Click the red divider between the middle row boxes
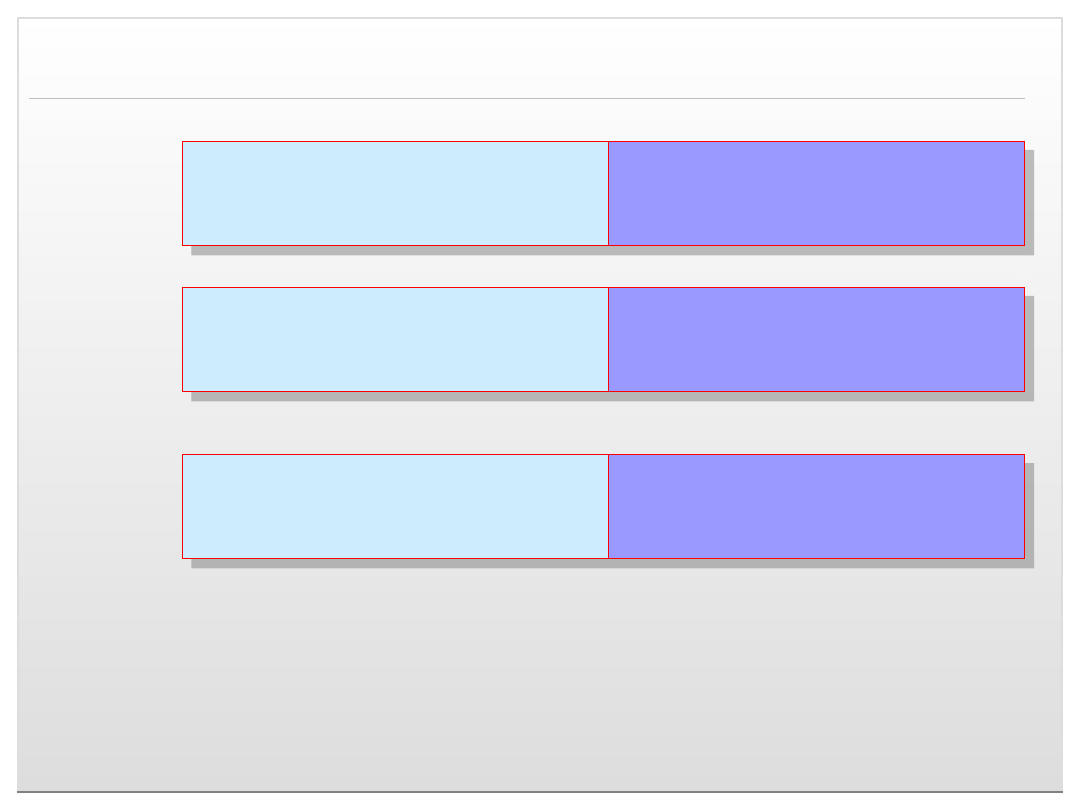The image size is (1080, 810). click(608, 339)
